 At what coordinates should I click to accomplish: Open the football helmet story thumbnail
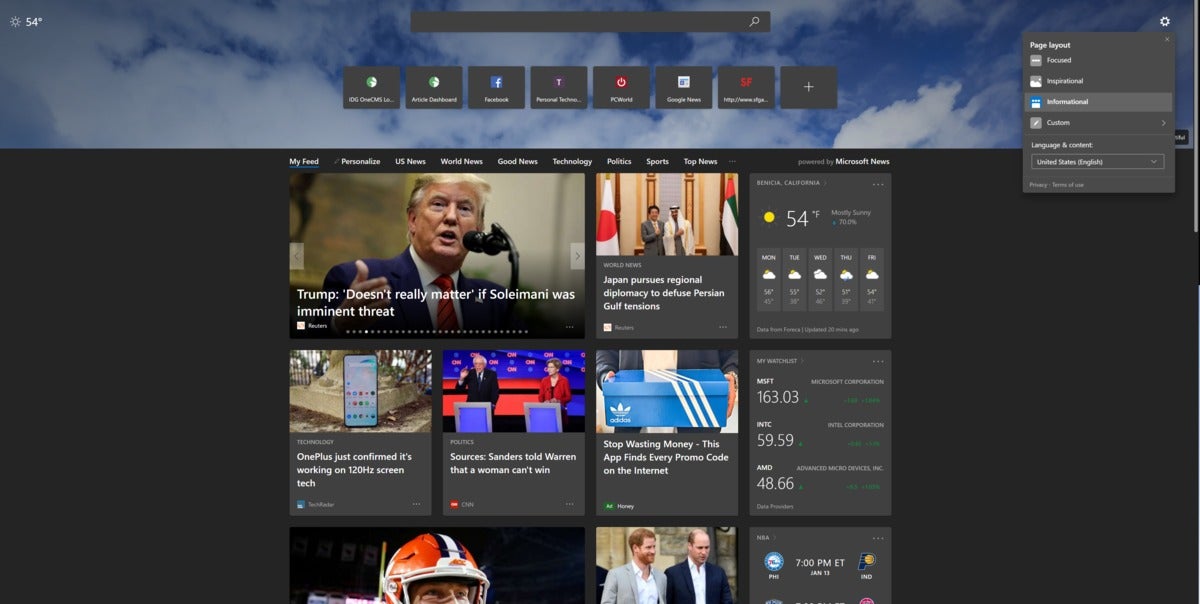pyautogui.click(x=437, y=566)
